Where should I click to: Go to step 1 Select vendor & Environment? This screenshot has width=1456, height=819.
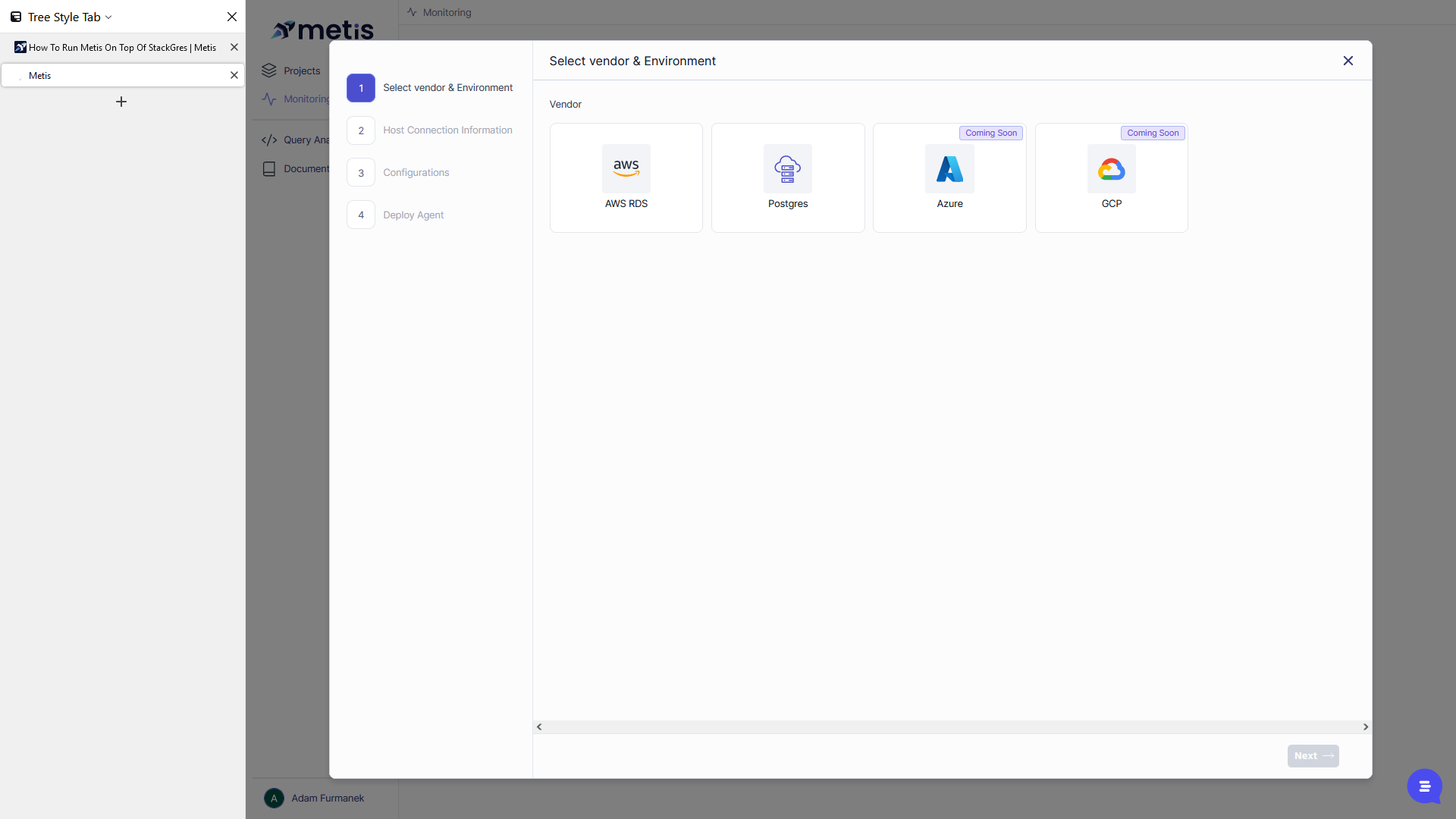pos(430,88)
